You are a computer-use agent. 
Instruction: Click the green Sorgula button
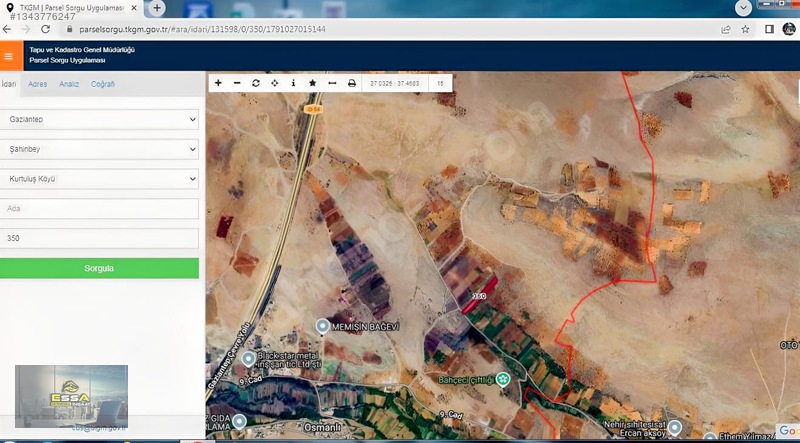[x=99, y=268]
